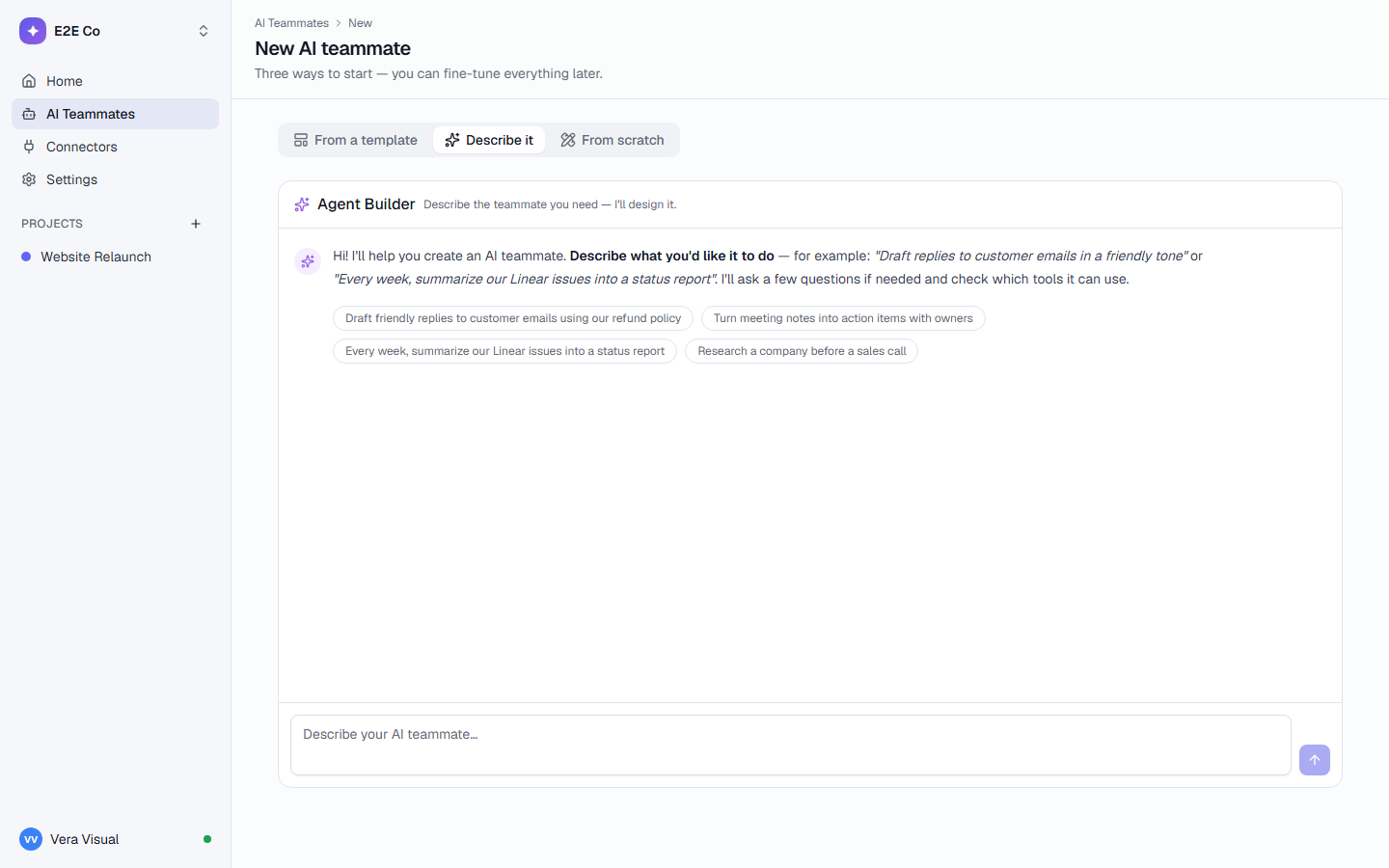Choose Draft friendly replies suggestion chip
This screenshot has height=868, width=1389.
pos(513,318)
